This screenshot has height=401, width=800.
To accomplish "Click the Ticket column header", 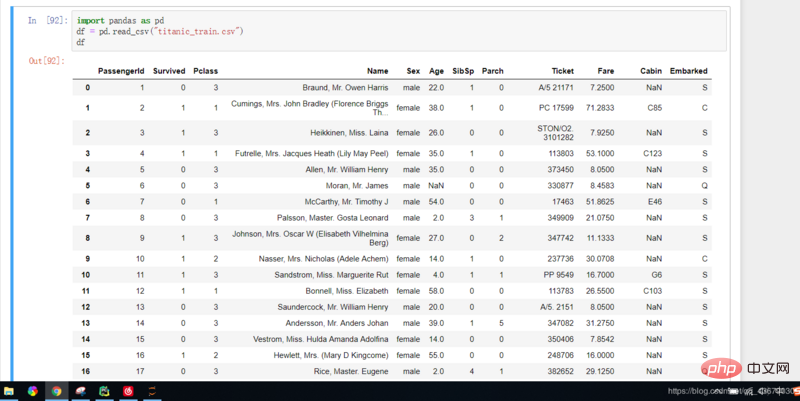I will coord(562,71).
